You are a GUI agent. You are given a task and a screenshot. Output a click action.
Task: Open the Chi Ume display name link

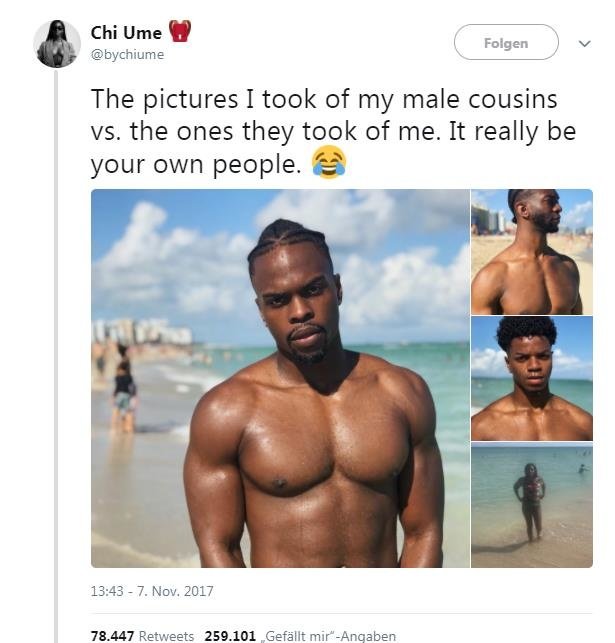pyautogui.click(x=126, y=33)
